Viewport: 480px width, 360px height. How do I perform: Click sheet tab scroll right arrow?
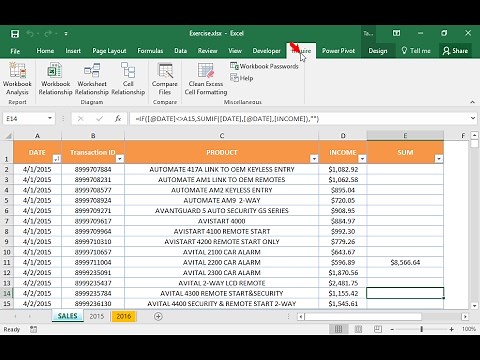click(30, 316)
